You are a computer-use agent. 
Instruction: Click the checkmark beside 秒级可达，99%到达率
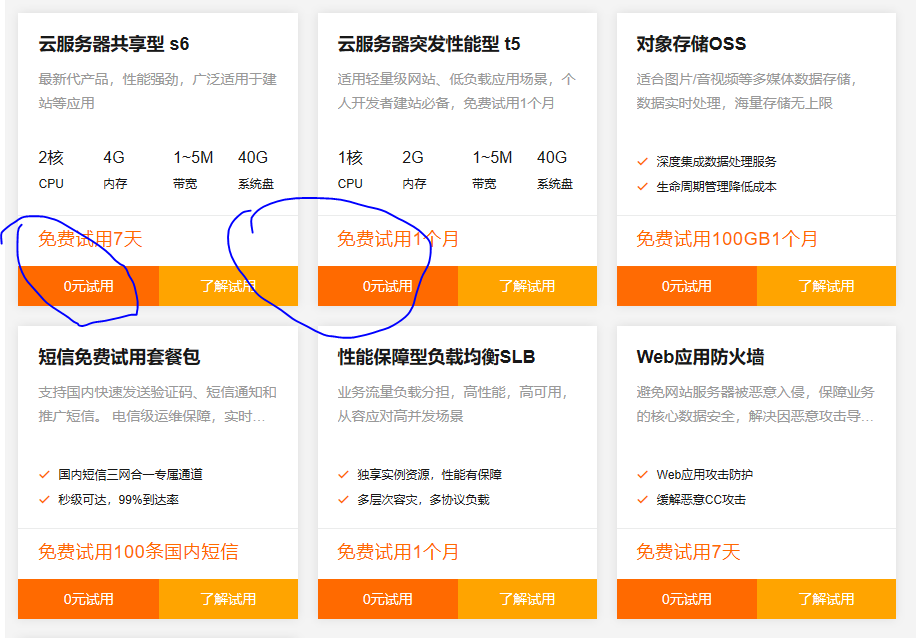[44, 500]
